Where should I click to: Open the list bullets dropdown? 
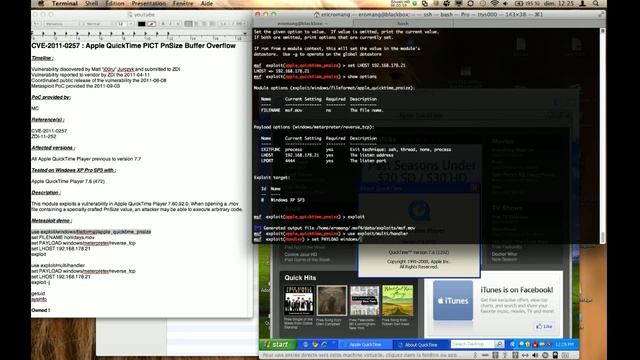(240, 24)
